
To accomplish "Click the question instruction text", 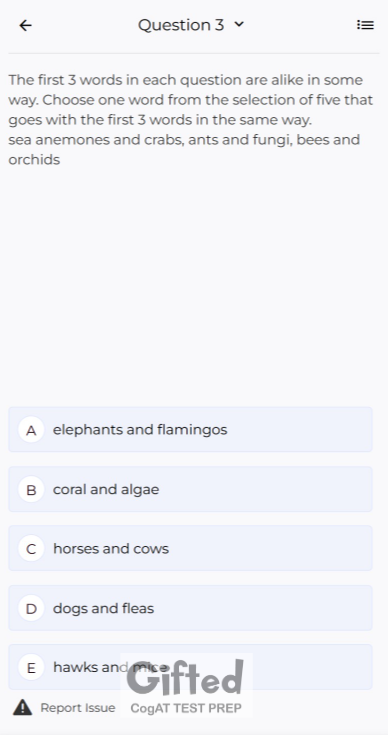I will tap(191, 99).
